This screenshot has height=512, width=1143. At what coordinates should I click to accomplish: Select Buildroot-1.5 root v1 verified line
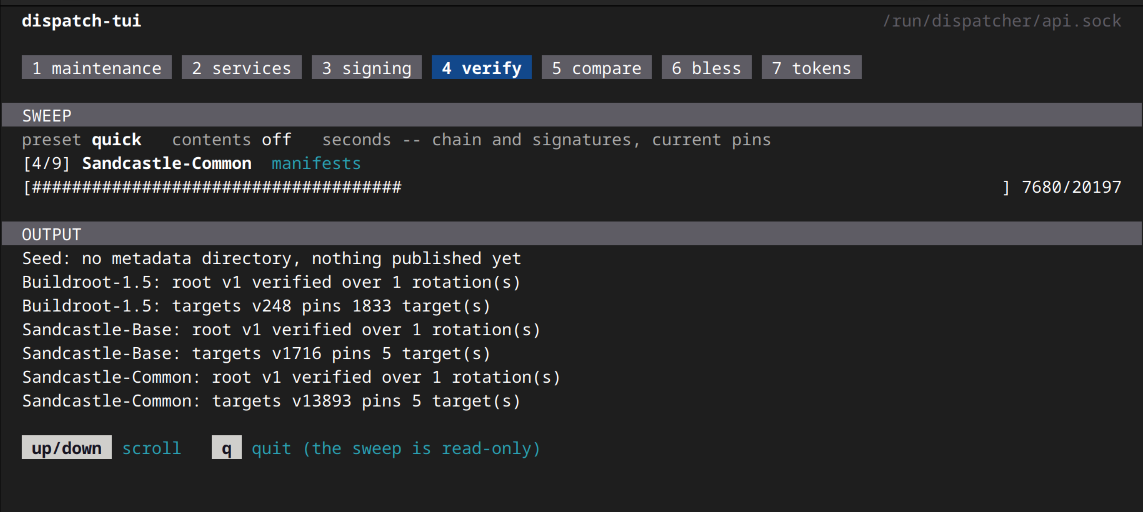[272, 282]
